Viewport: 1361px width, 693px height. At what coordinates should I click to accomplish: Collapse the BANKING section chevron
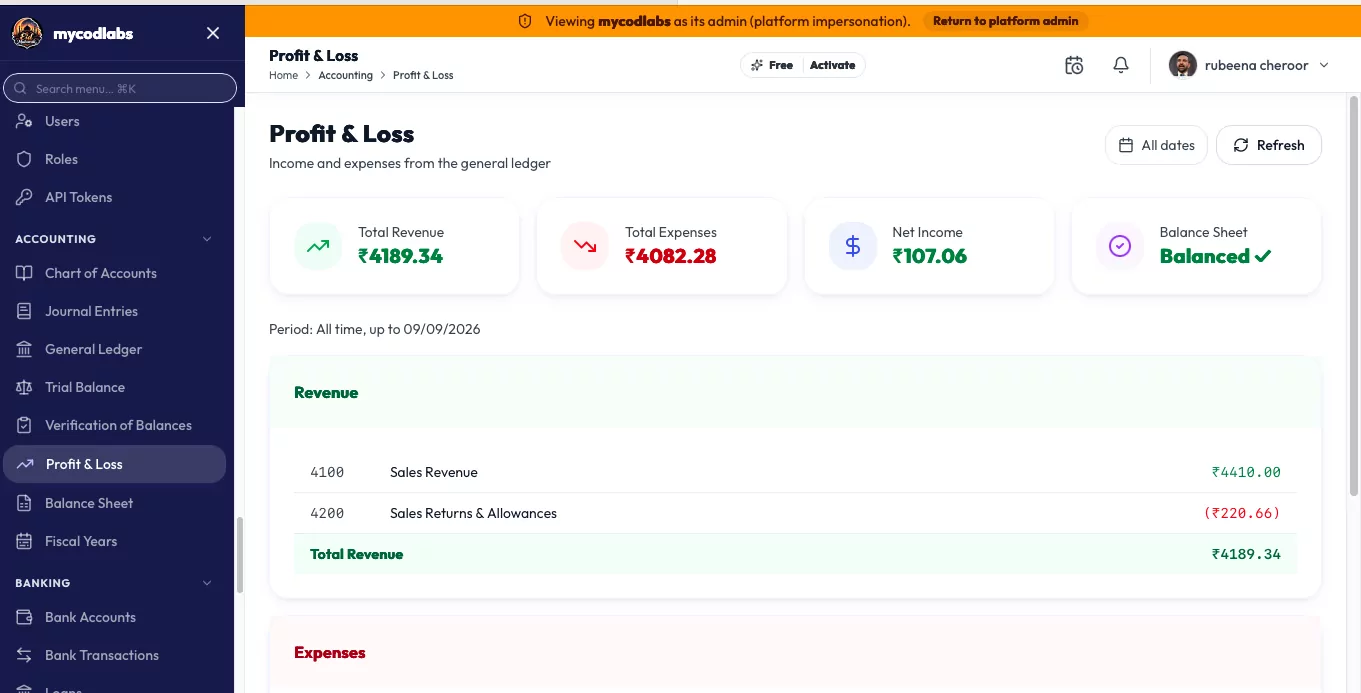[x=207, y=583]
